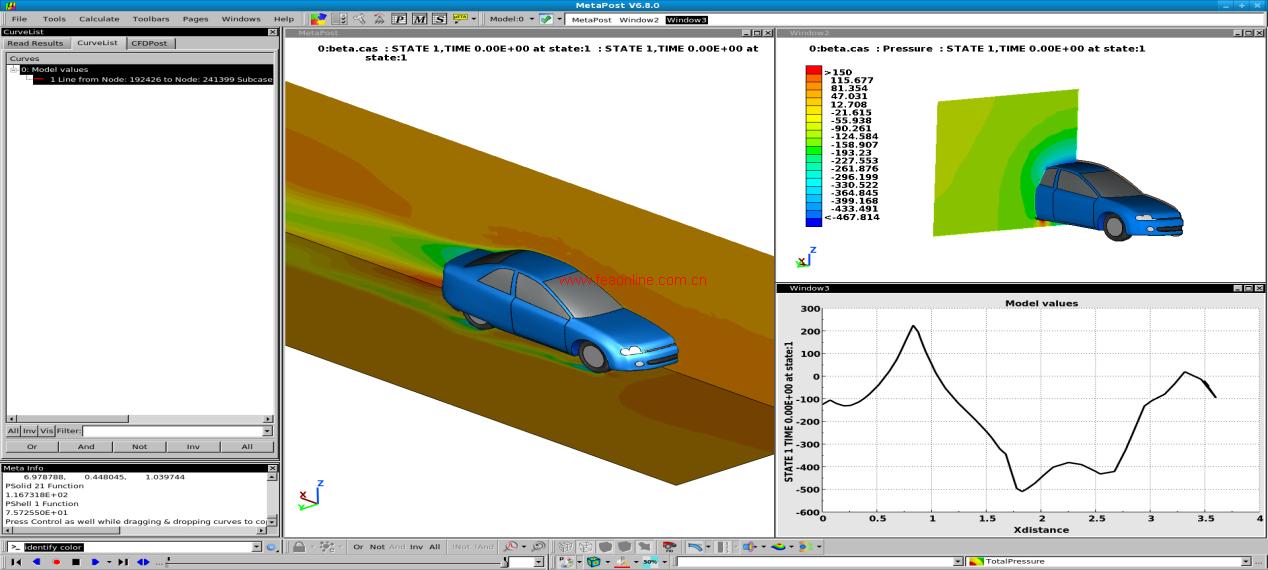The height and width of the screenshot is (570, 1268).
Task: Expand the '0: Model values' tree node
Action: pos(15,70)
